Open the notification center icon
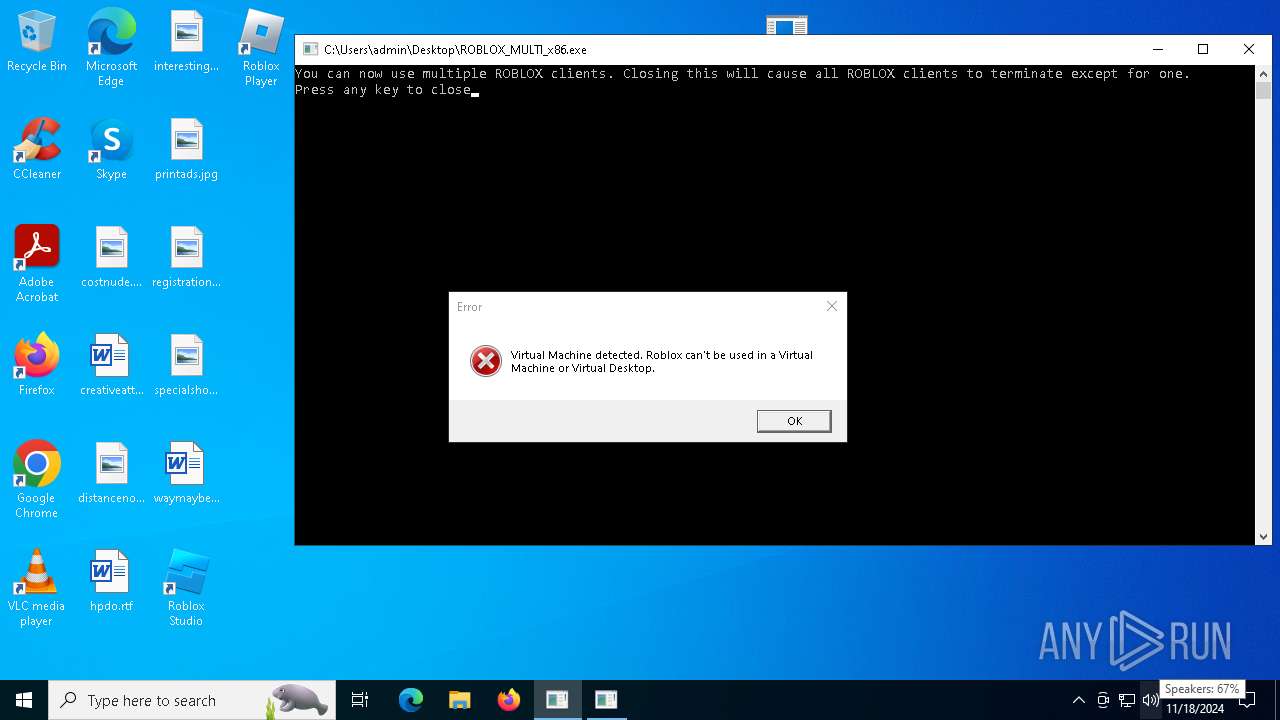Viewport: 1280px width, 720px height. pos(1247,700)
